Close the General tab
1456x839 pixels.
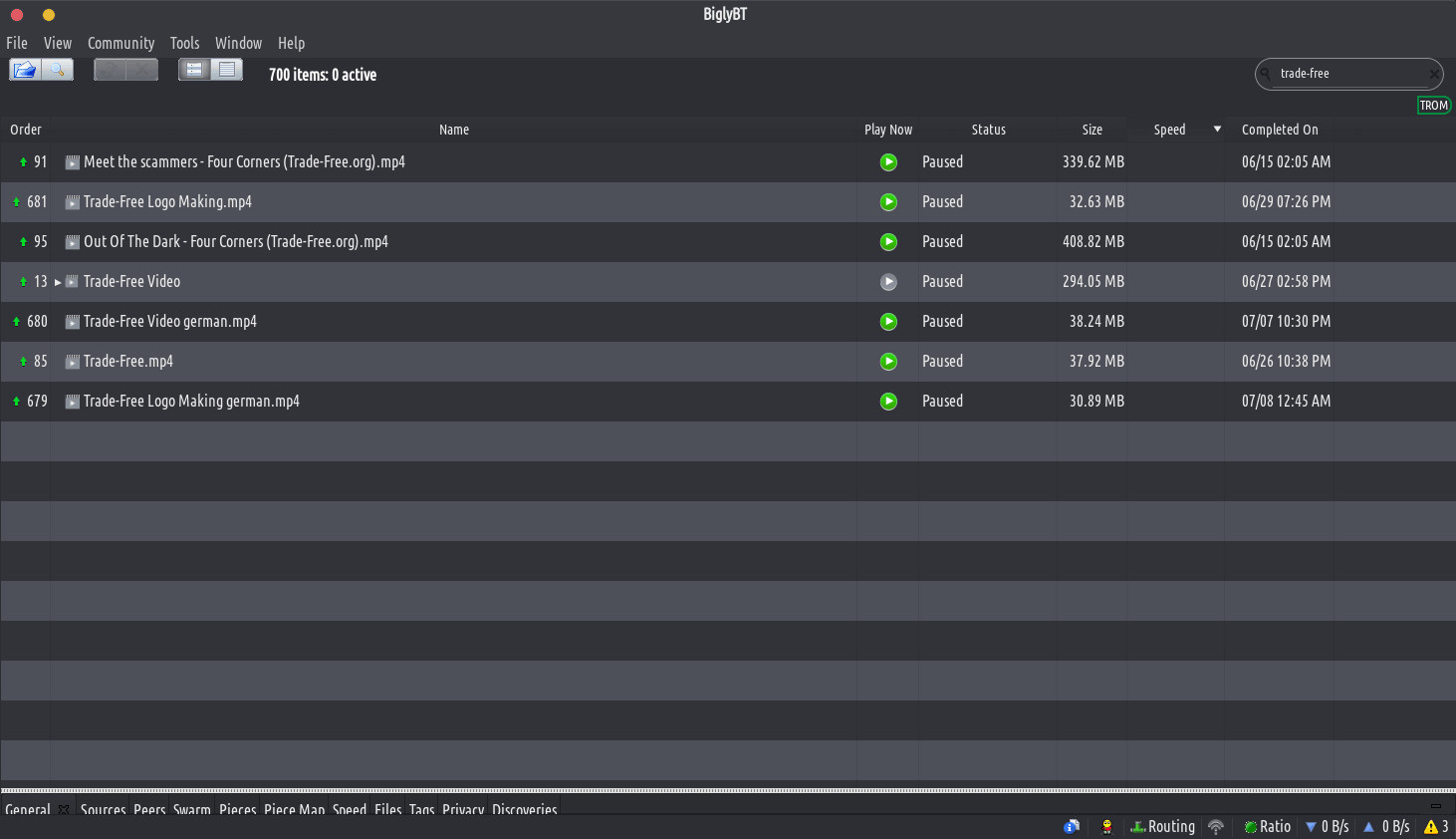click(x=64, y=809)
